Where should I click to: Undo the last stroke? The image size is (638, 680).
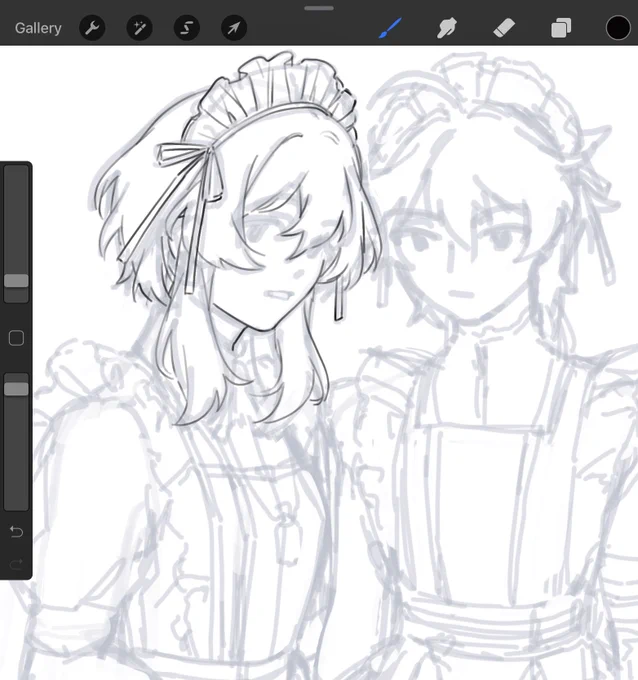coord(16,531)
